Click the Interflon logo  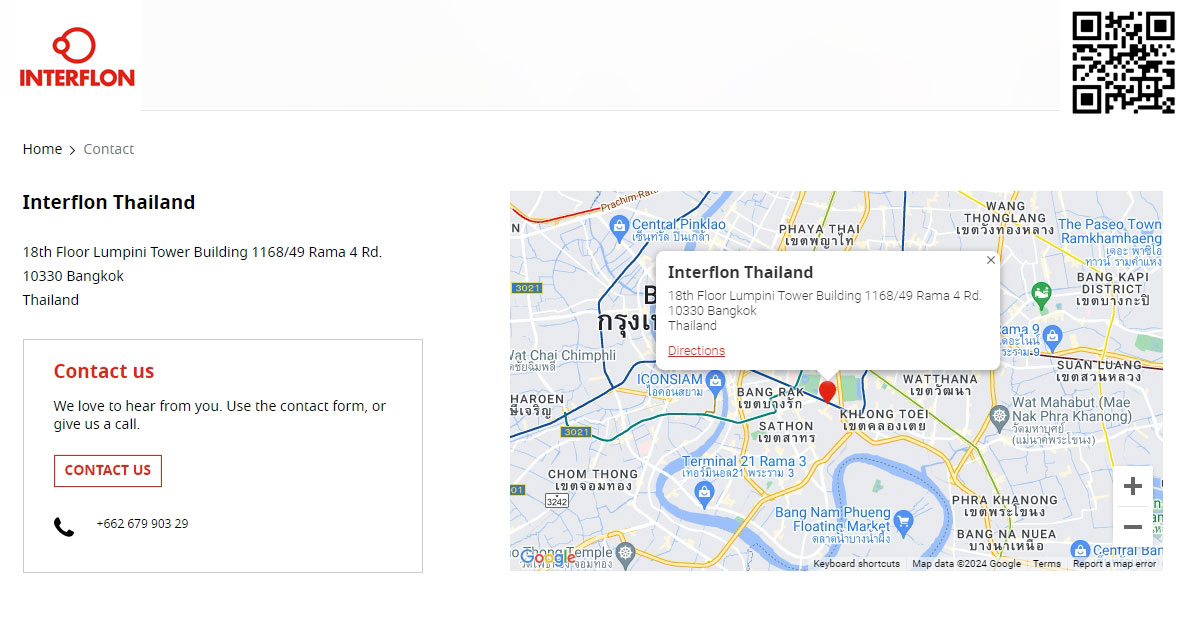pos(76,58)
